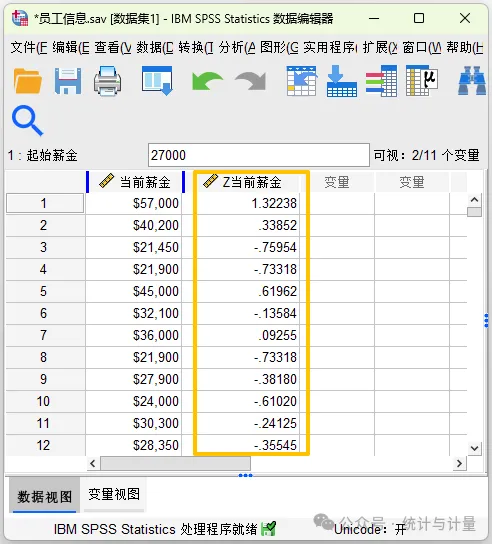Click cell $24,000 in row 10
Image resolution: width=492 pixels, height=544 pixels.
[x=134, y=401]
